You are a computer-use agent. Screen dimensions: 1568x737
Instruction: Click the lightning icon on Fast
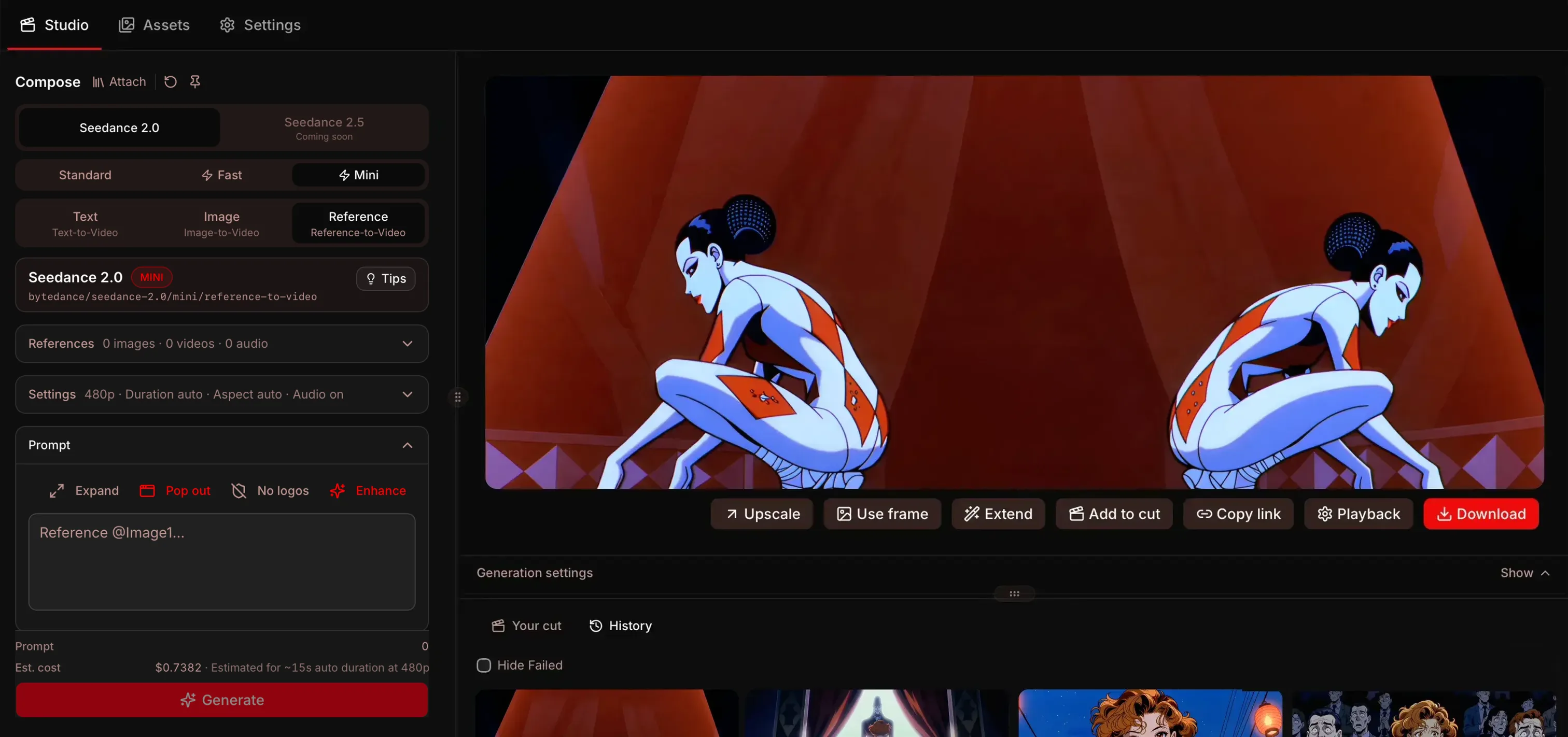pos(207,175)
